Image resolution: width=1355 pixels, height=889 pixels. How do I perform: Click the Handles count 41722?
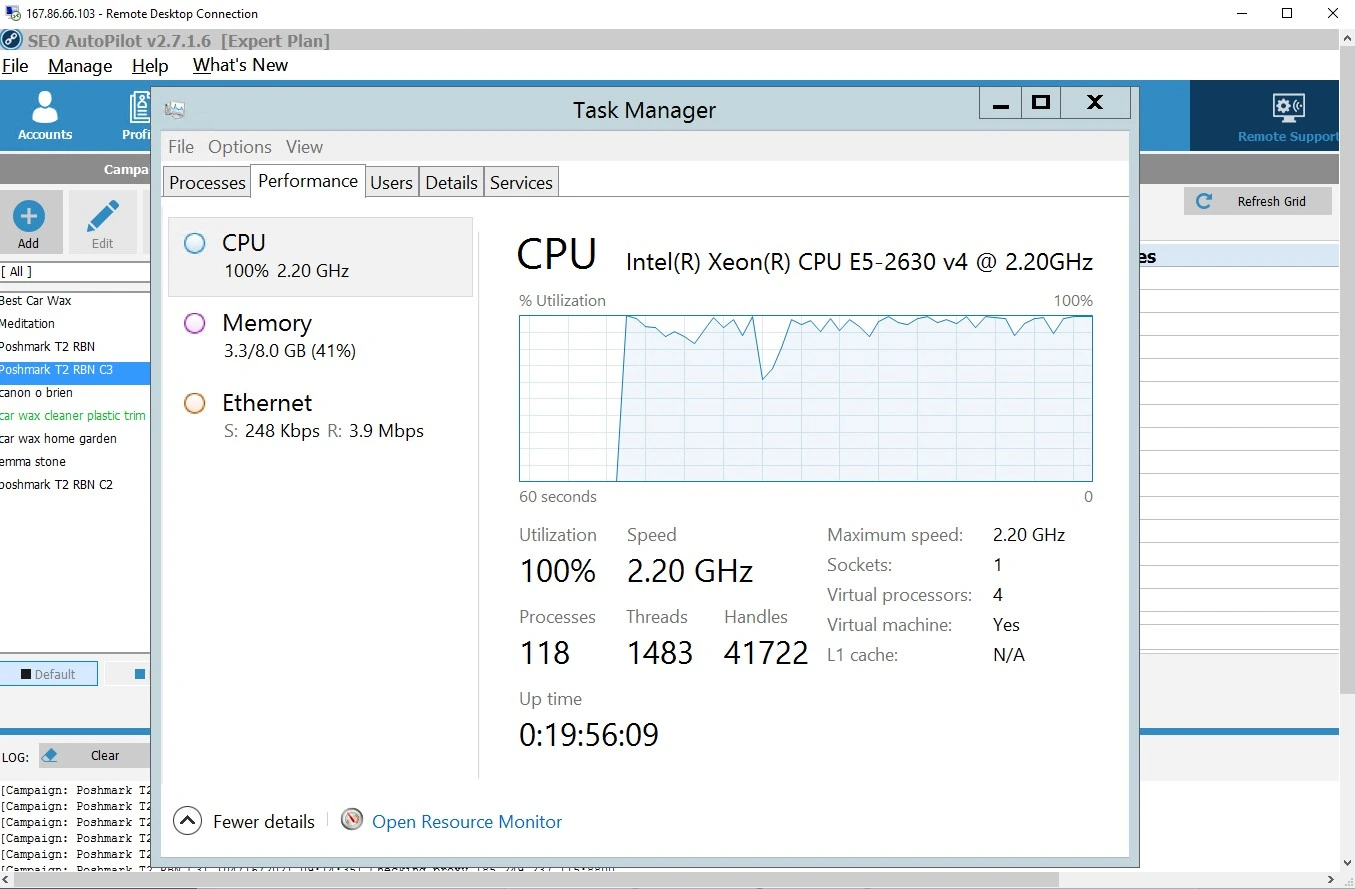point(766,653)
